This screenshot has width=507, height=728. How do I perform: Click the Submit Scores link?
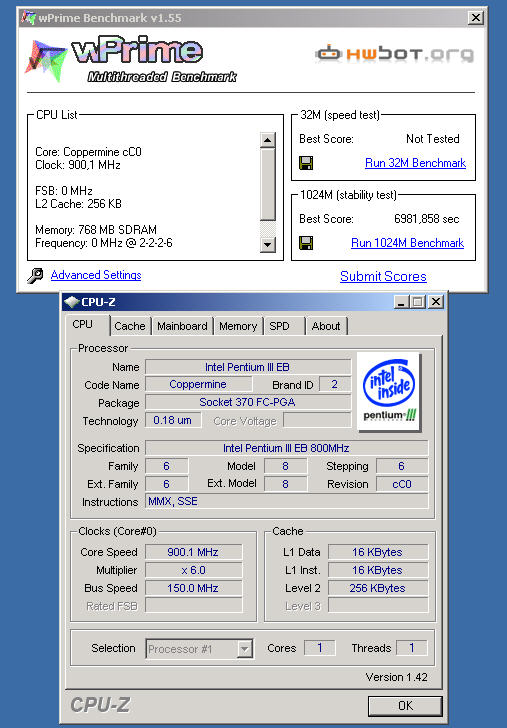[x=383, y=276]
